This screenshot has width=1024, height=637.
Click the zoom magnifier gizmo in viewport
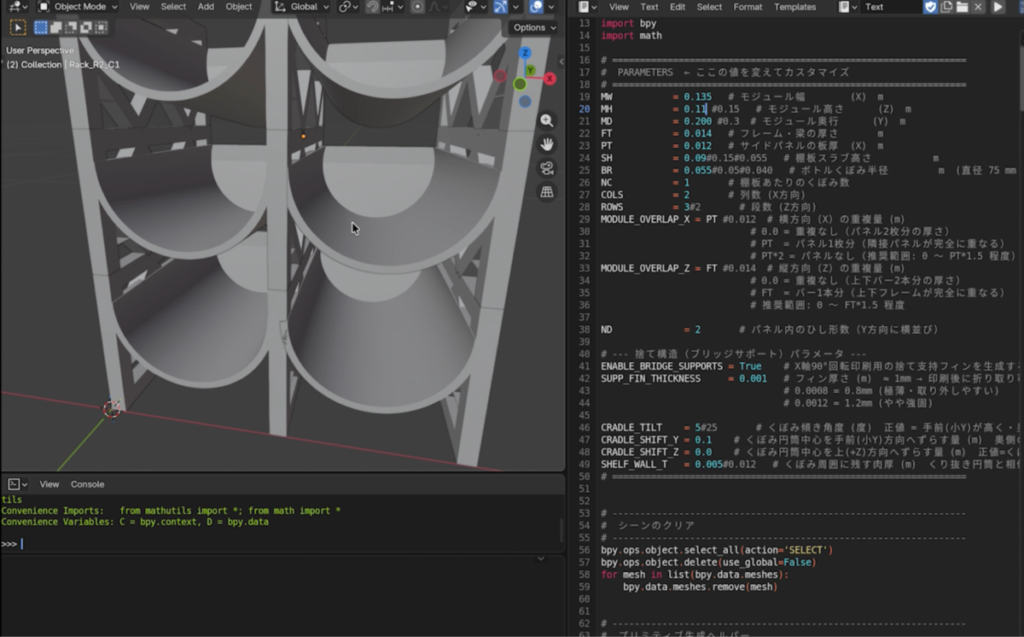(547, 121)
